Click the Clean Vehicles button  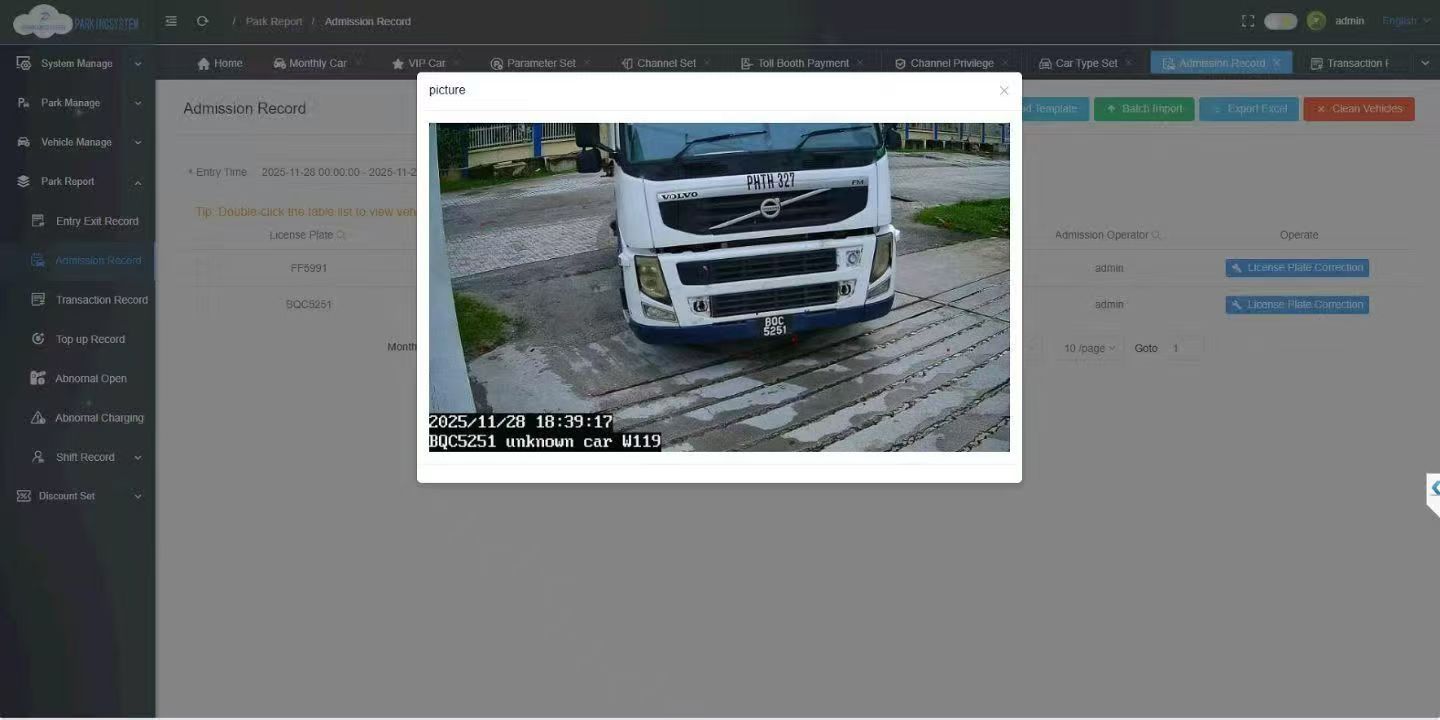pyautogui.click(x=1359, y=109)
